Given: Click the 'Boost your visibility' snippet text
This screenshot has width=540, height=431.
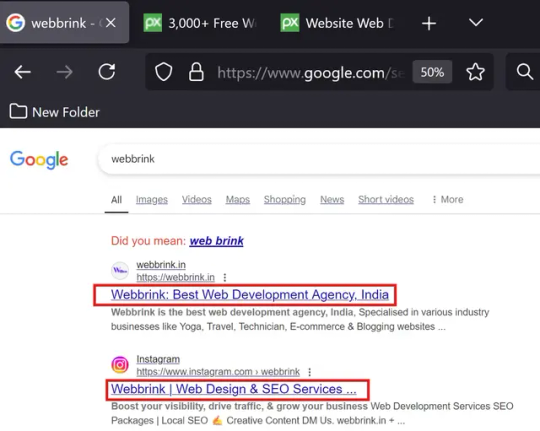Looking at the screenshot, I should tap(312, 413).
